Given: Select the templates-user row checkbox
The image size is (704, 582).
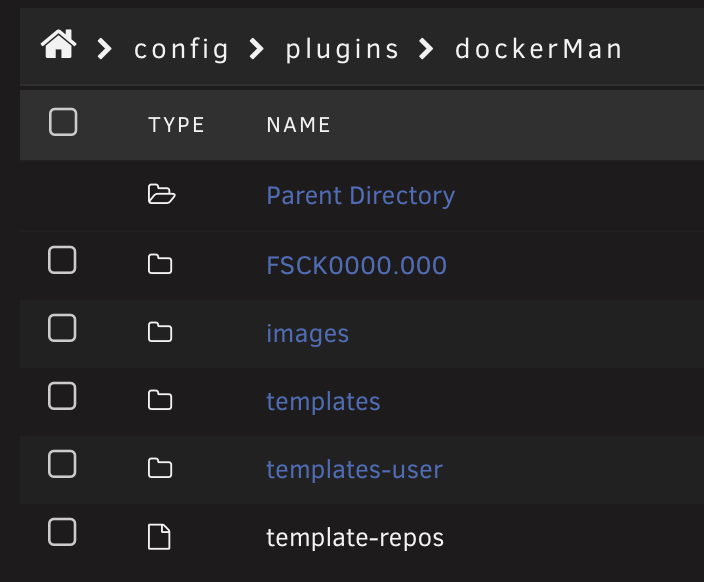Looking at the screenshot, I should point(62,464).
